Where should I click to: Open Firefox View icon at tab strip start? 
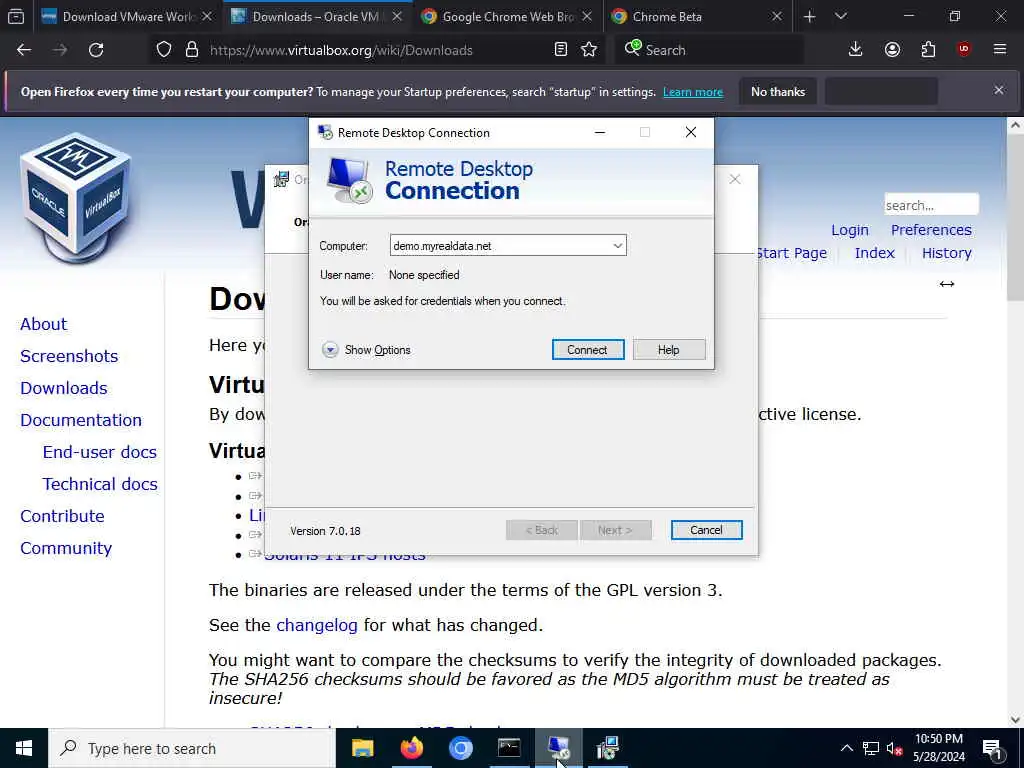coord(16,16)
